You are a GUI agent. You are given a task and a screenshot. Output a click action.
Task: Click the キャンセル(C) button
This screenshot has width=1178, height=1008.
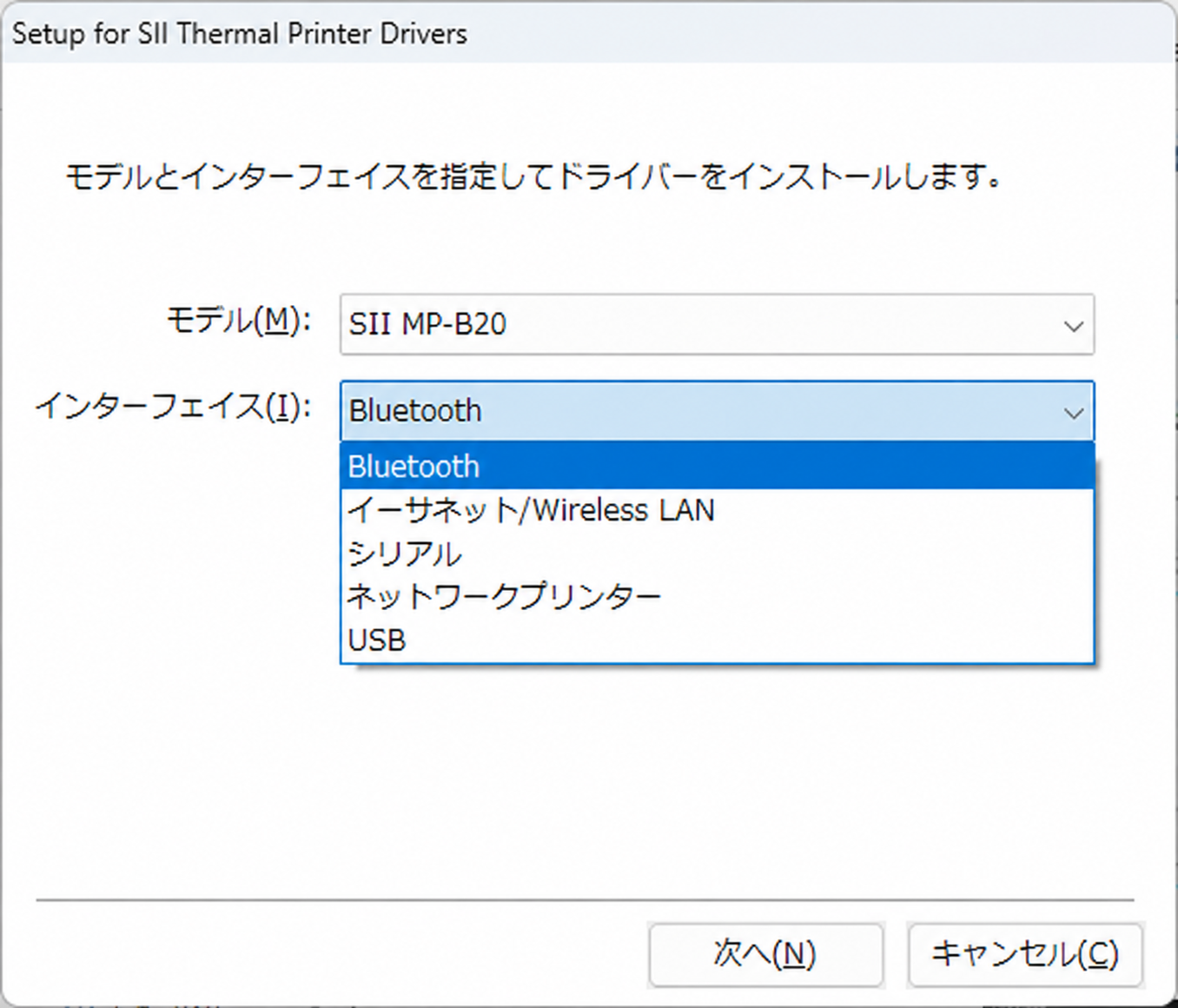1025,954
